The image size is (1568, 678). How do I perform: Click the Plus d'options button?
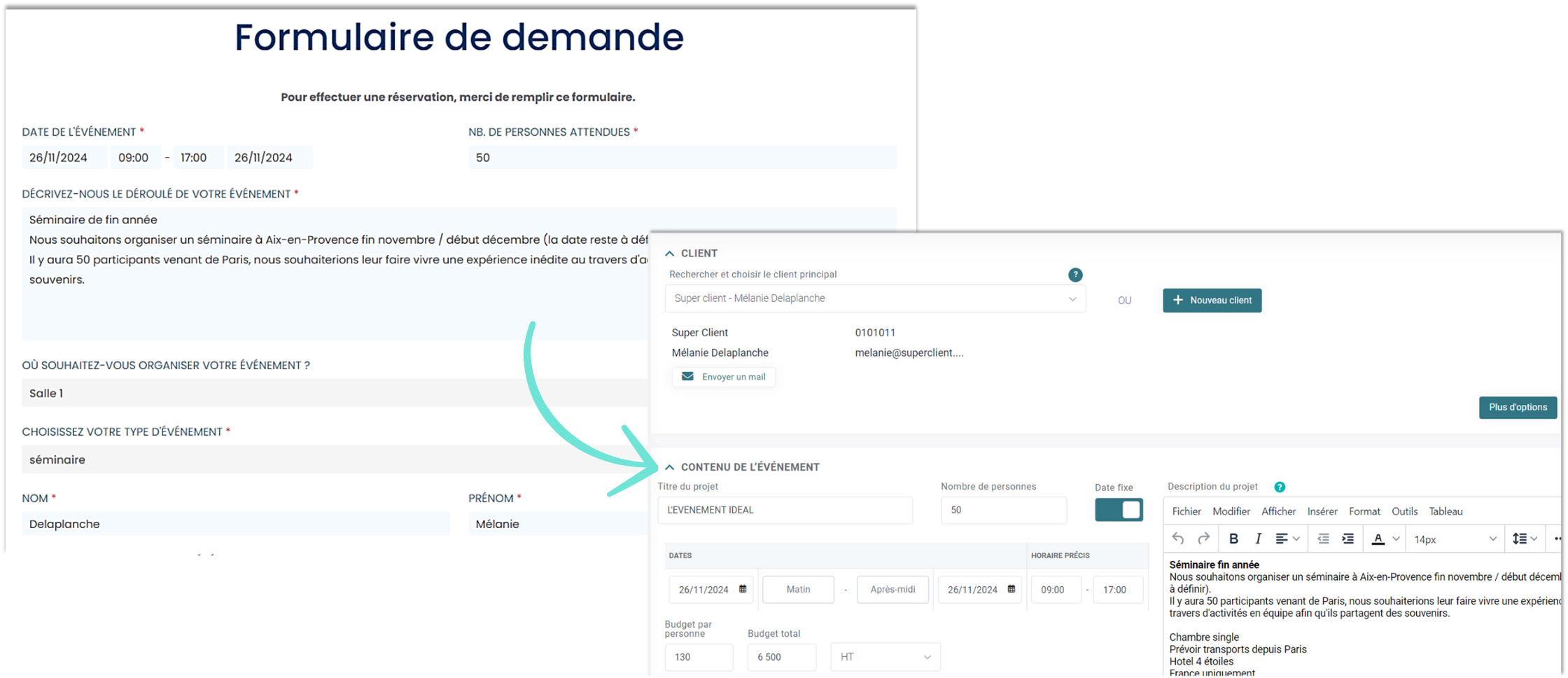tap(1518, 407)
